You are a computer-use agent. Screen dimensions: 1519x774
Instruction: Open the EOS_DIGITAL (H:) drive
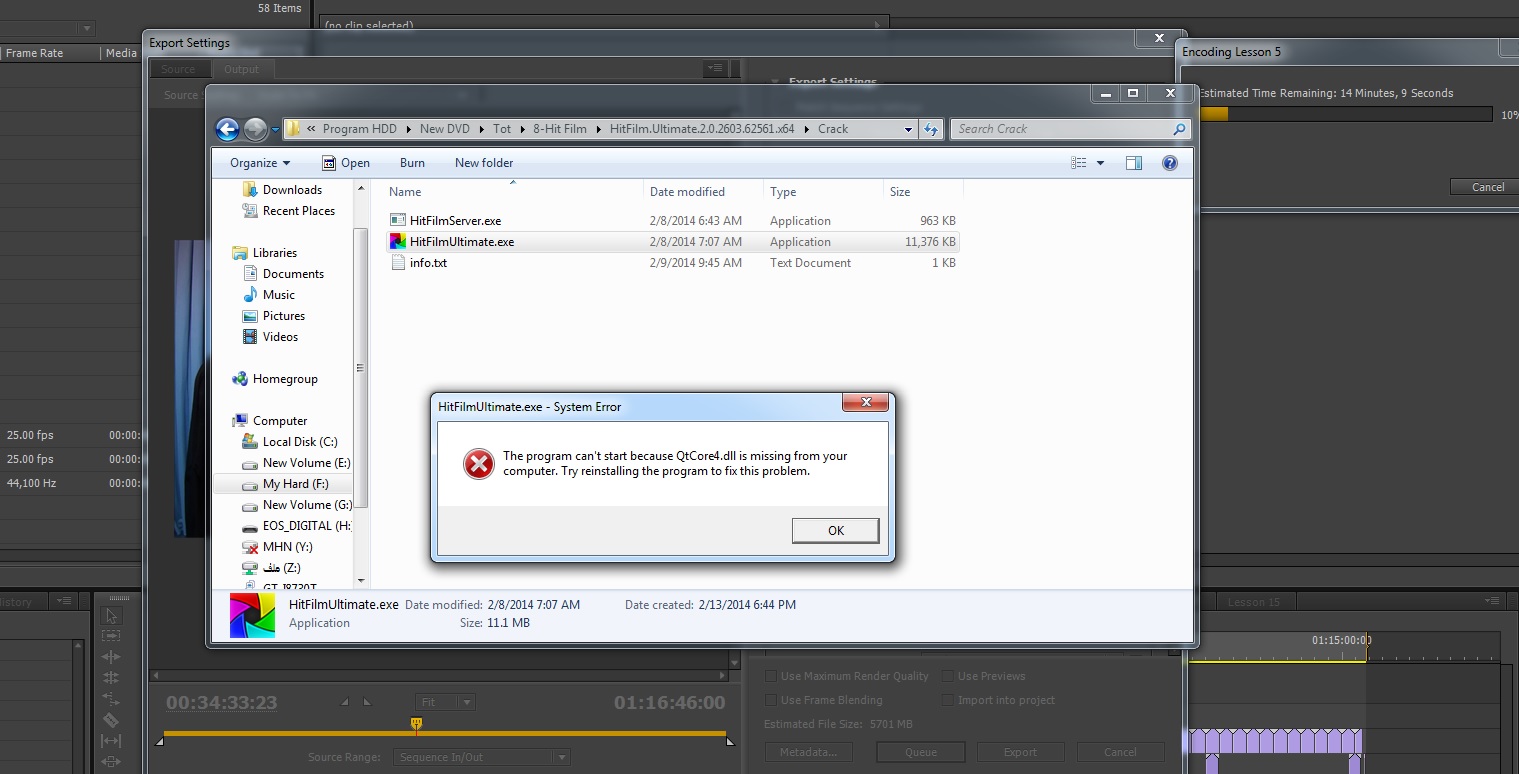306,526
